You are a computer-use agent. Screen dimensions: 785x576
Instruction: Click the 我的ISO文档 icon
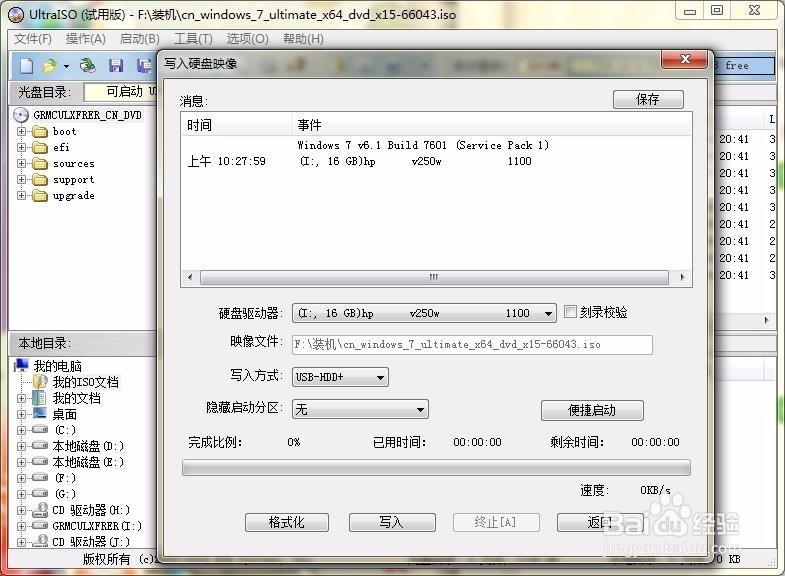[x=40, y=382]
